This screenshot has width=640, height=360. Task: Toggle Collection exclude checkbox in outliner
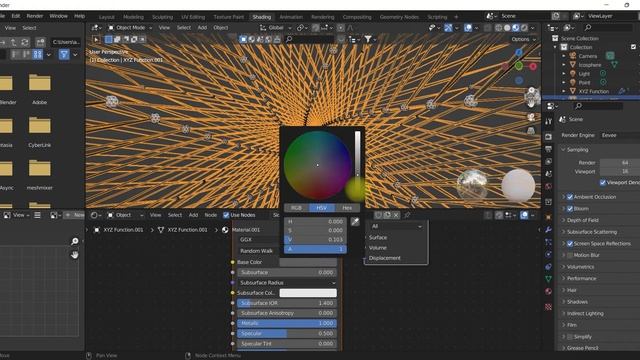[633, 47]
